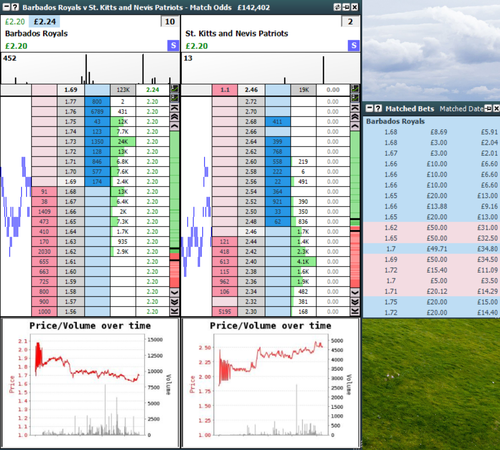Select matched bet 1.75 for £20.00
Image resolution: width=500 pixels, height=450 pixels.
point(432,302)
